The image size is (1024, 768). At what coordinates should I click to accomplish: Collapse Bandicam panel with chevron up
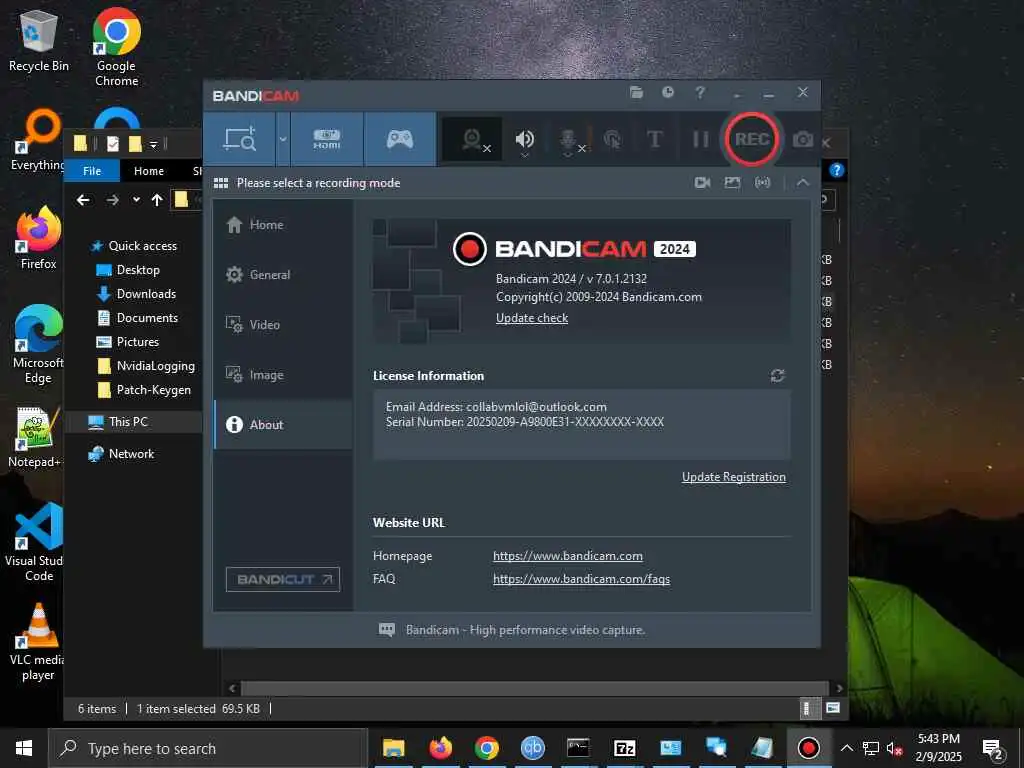tap(803, 182)
